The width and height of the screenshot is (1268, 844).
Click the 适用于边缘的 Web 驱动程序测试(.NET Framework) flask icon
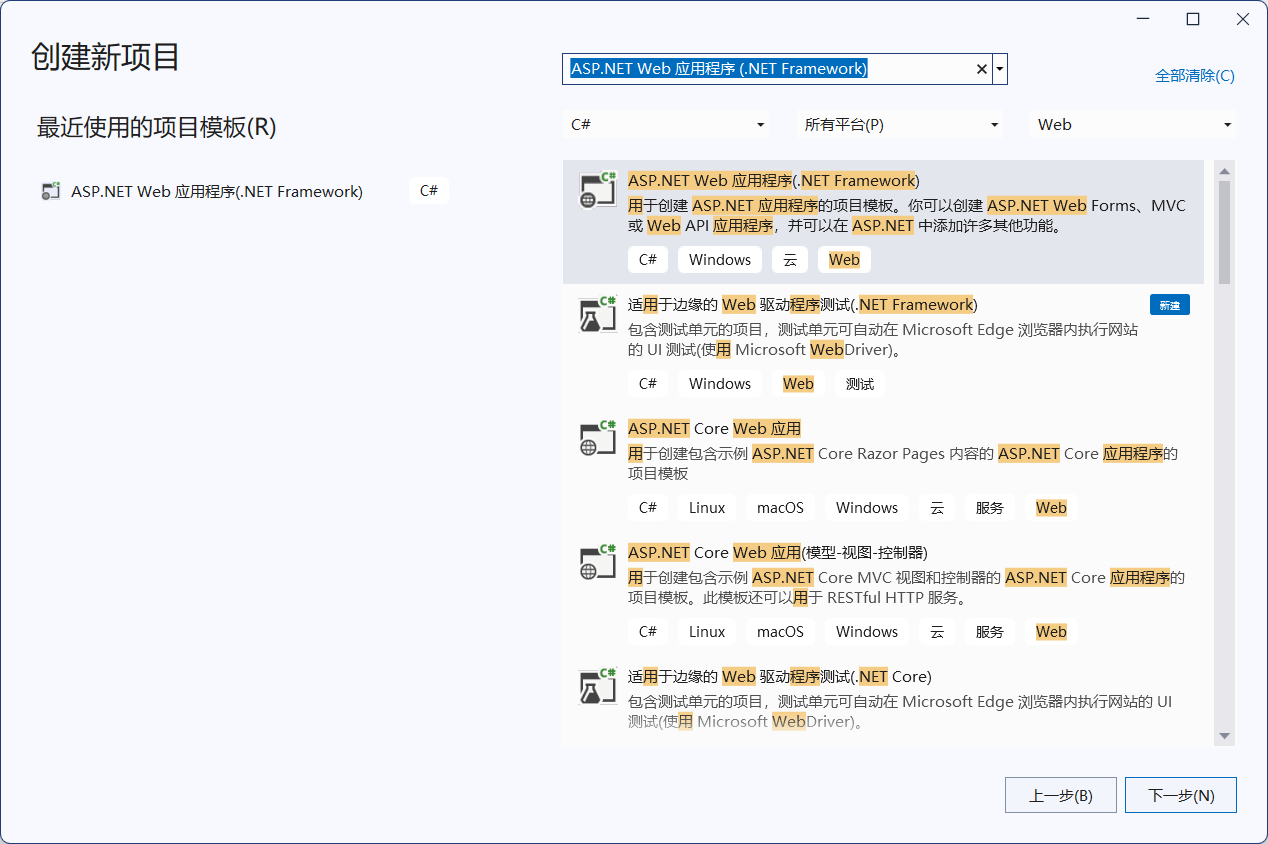(598, 314)
